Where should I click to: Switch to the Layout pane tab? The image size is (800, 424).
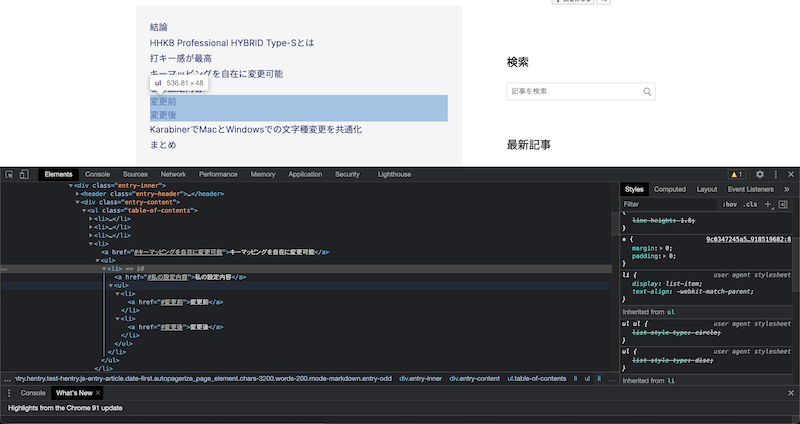pyautogui.click(x=707, y=189)
